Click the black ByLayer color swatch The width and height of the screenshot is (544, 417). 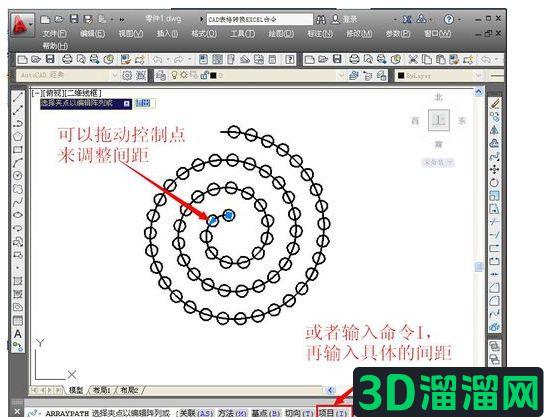tap(401, 75)
